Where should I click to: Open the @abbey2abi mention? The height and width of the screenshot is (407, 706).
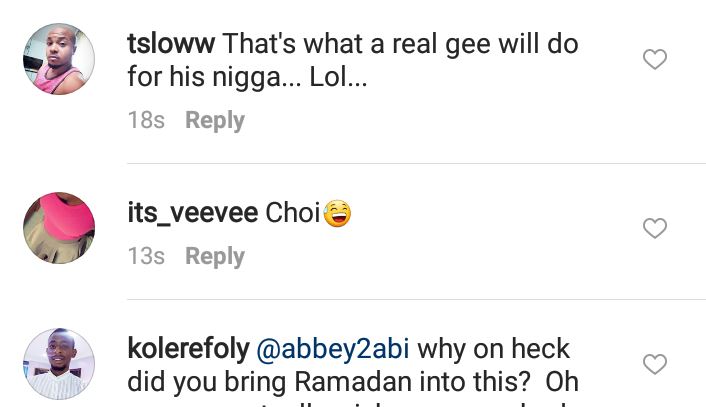tap(333, 349)
